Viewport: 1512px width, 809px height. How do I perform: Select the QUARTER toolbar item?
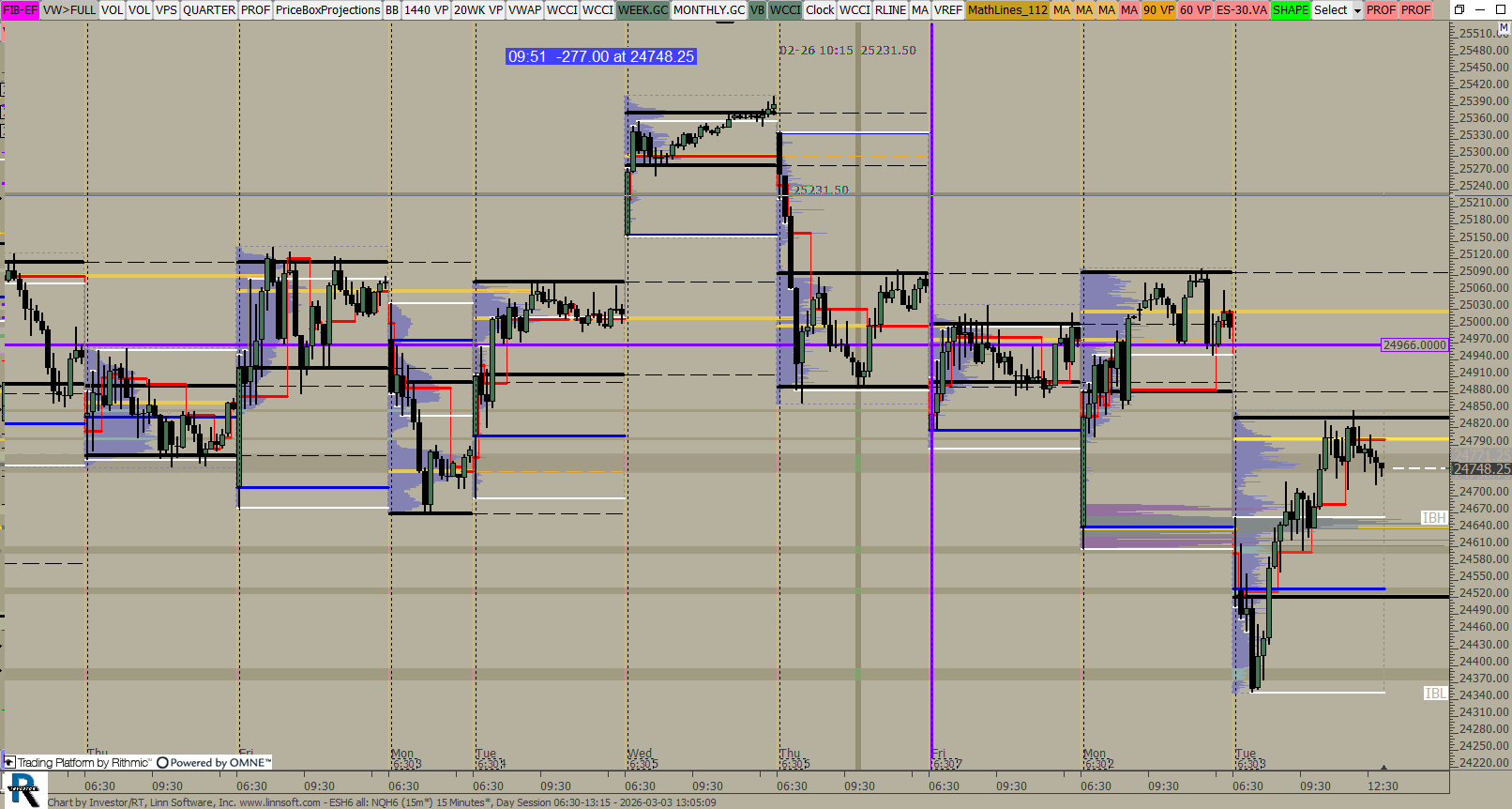point(208,9)
